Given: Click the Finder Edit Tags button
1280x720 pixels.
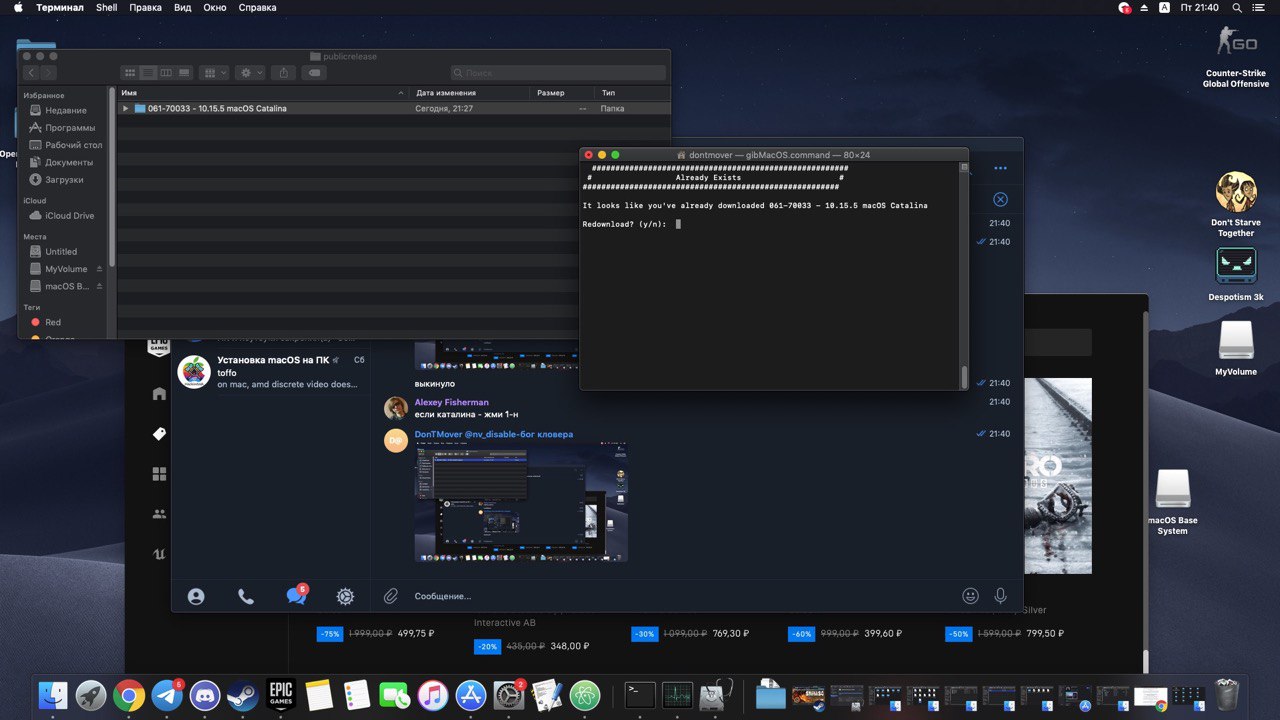Looking at the screenshot, I should point(314,73).
